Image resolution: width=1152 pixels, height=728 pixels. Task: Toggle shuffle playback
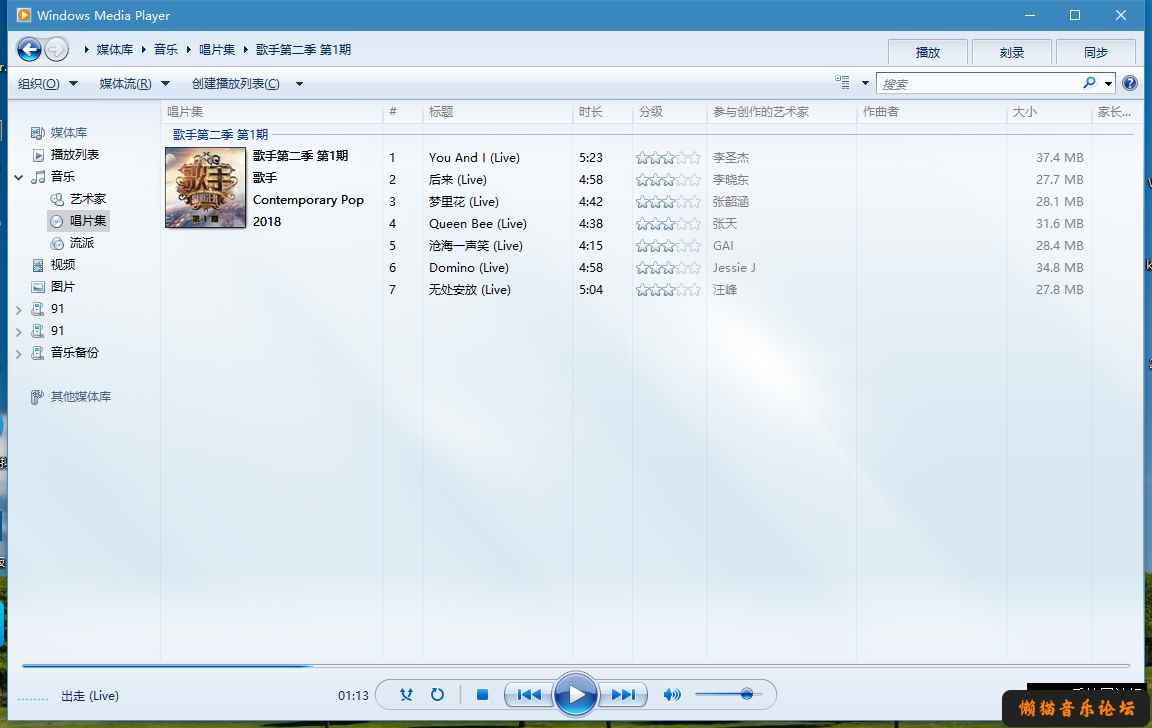tap(406, 694)
